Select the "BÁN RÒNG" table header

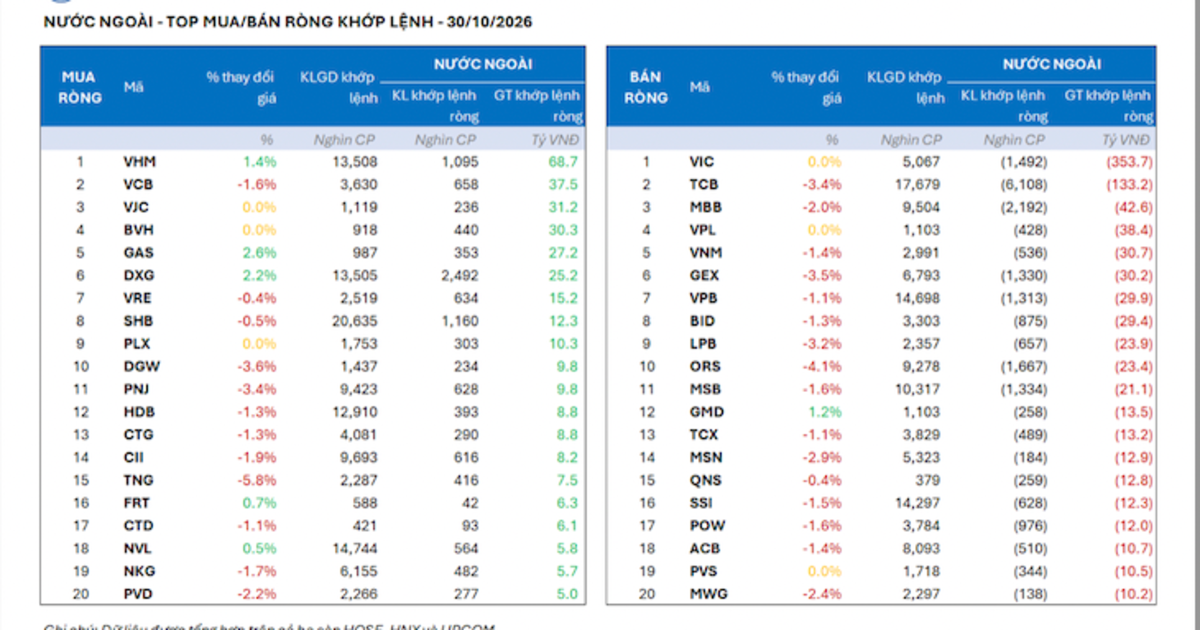pyautogui.click(x=647, y=87)
